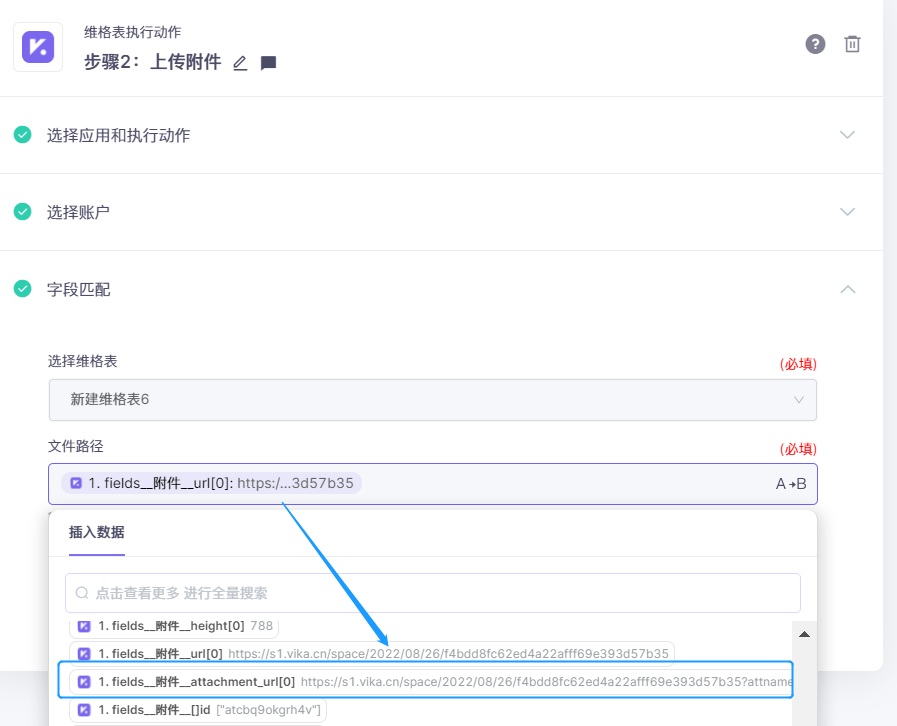
Task: Click green check beside 选择应用和执行动作
Action: (22, 135)
